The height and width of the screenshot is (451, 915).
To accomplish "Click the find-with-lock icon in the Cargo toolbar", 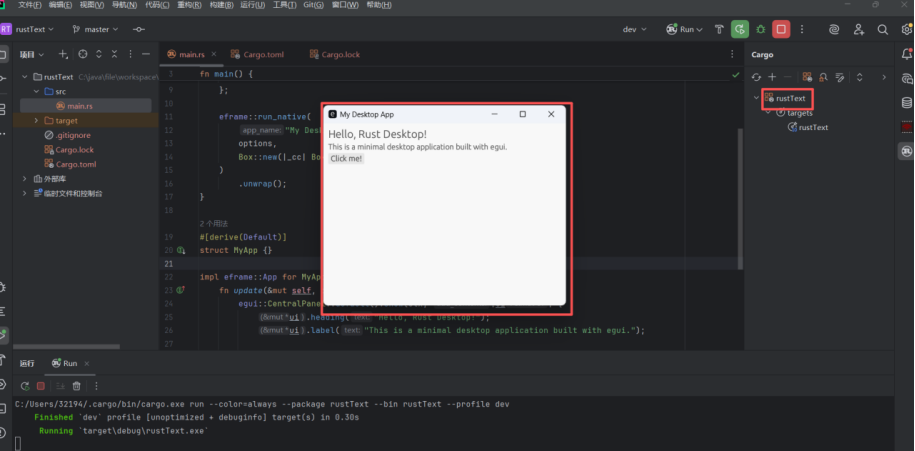I will coord(823,77).
